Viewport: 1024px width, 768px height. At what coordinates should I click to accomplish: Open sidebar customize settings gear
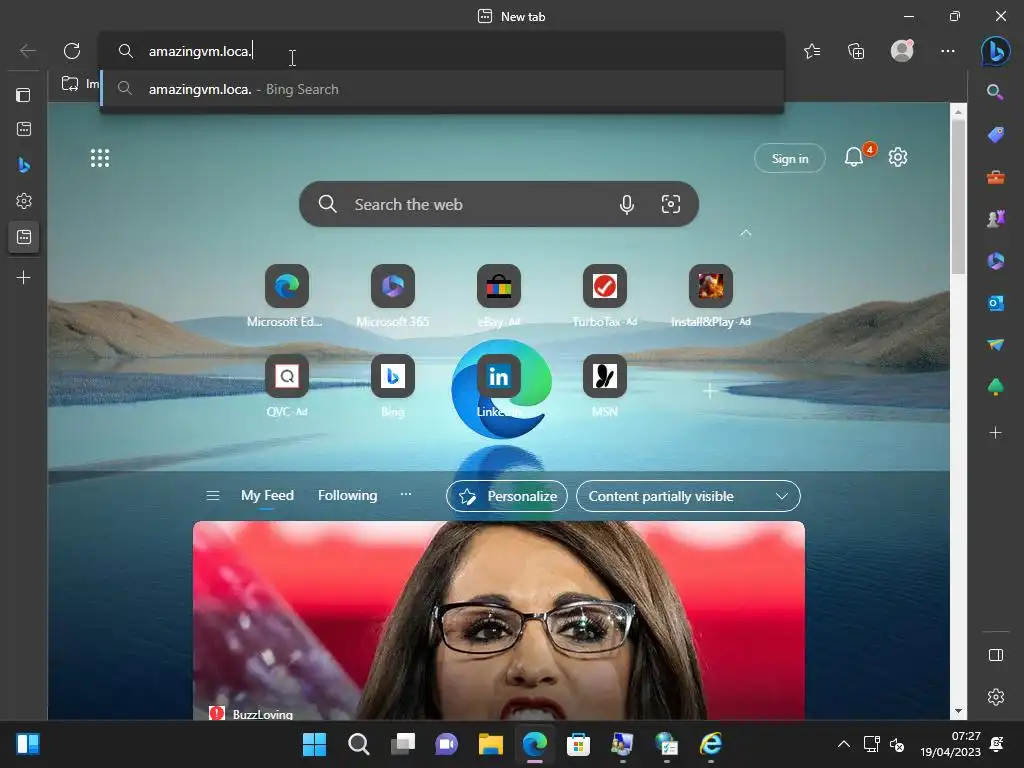click(995, 697)
